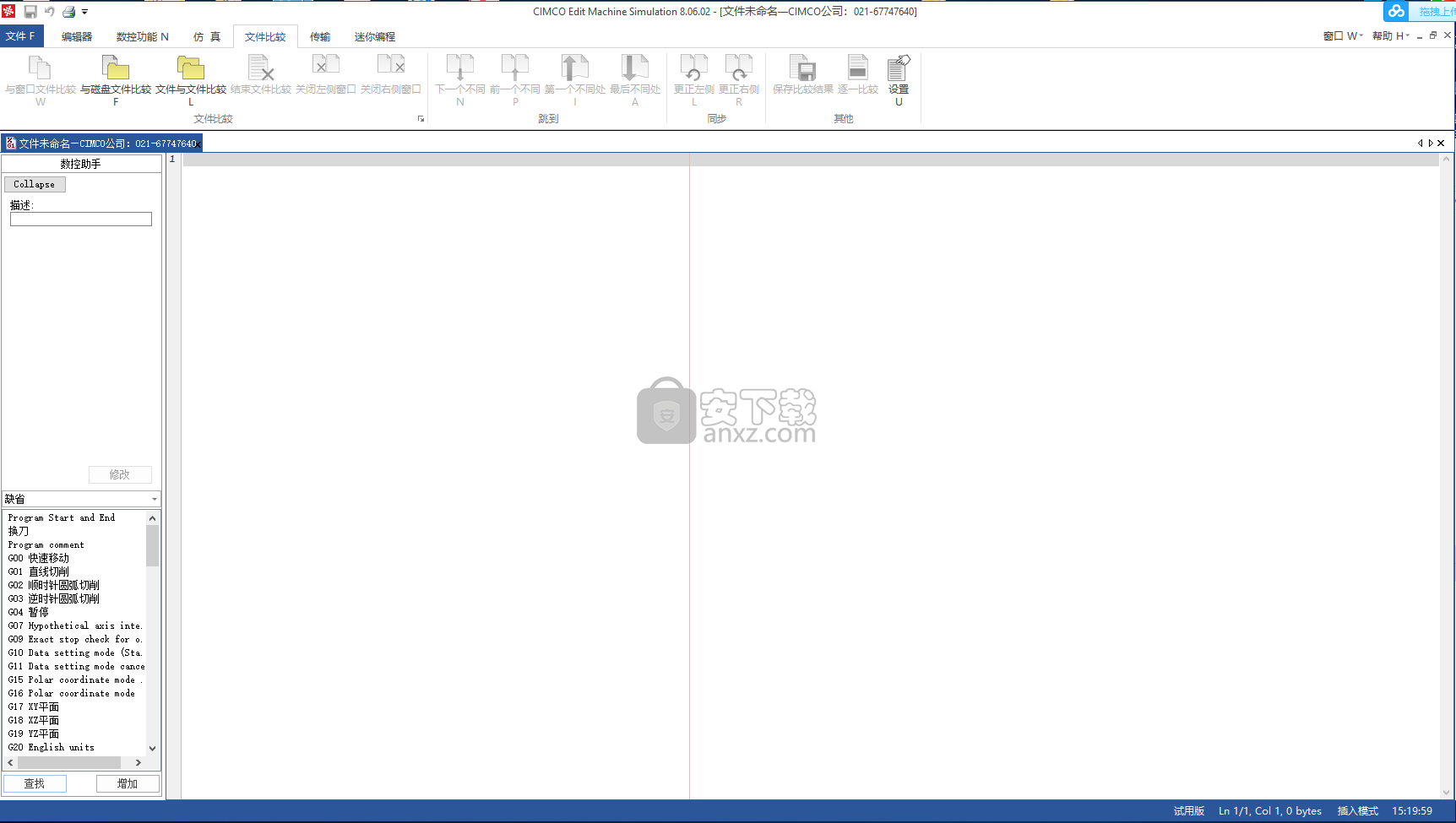Open quick access toolbar customize arrow

(x=84, y=12)
